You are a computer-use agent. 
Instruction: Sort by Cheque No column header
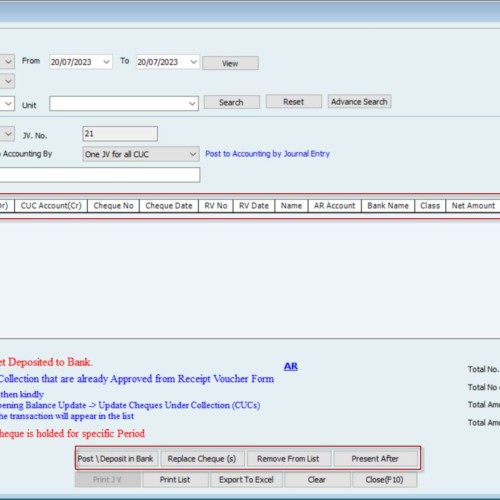[113, 206]
